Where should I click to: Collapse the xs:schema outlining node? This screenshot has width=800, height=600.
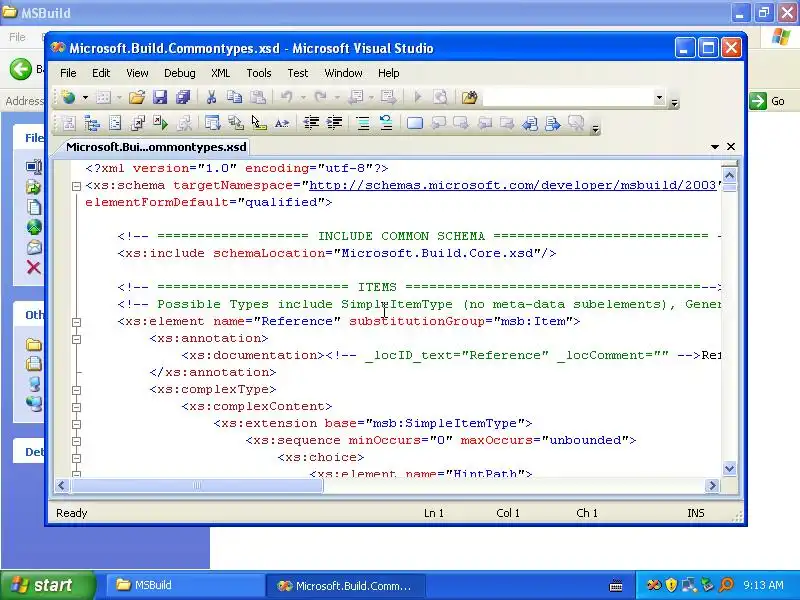[76, 186]
